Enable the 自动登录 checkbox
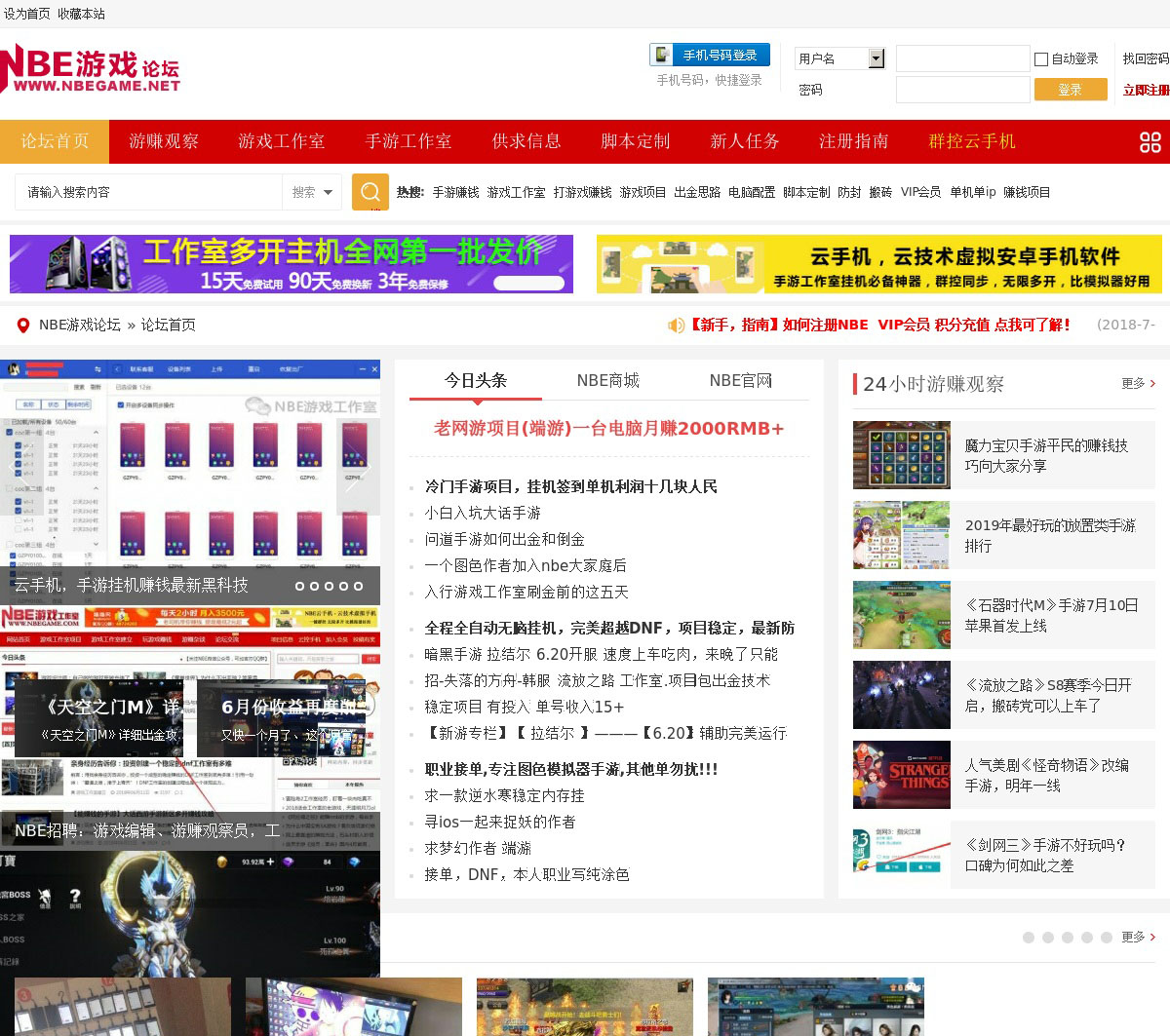1170x1036 pixels. (1040, 59)
